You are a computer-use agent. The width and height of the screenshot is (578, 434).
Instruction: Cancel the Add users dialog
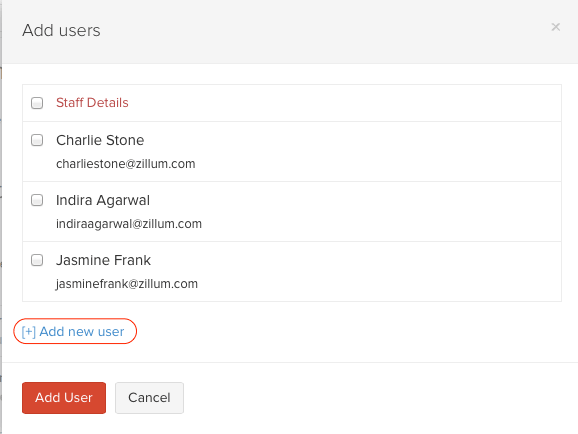pos(149,398)
